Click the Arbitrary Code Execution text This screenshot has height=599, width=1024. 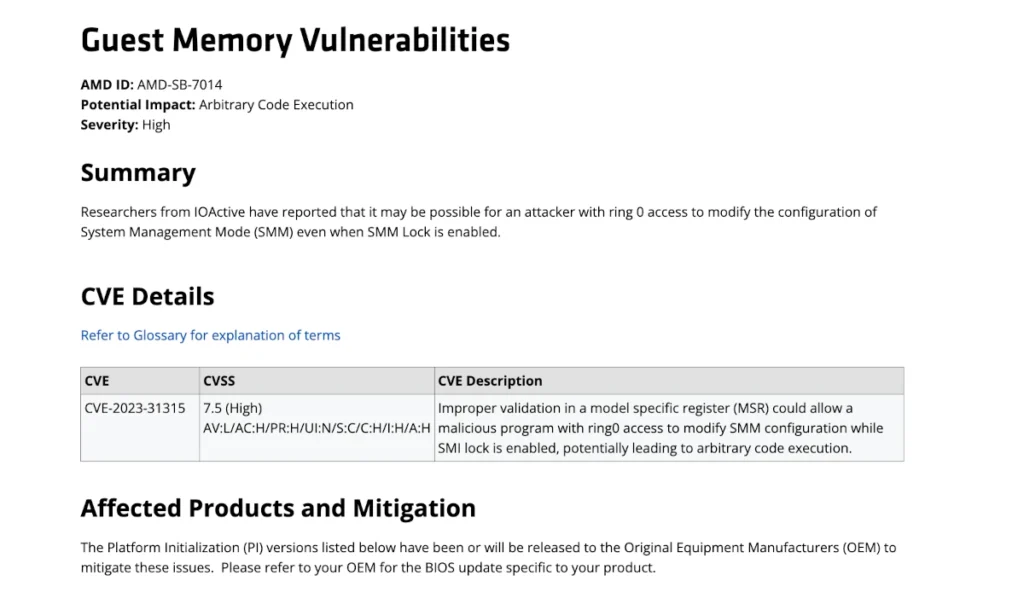[x=276, y=105]
